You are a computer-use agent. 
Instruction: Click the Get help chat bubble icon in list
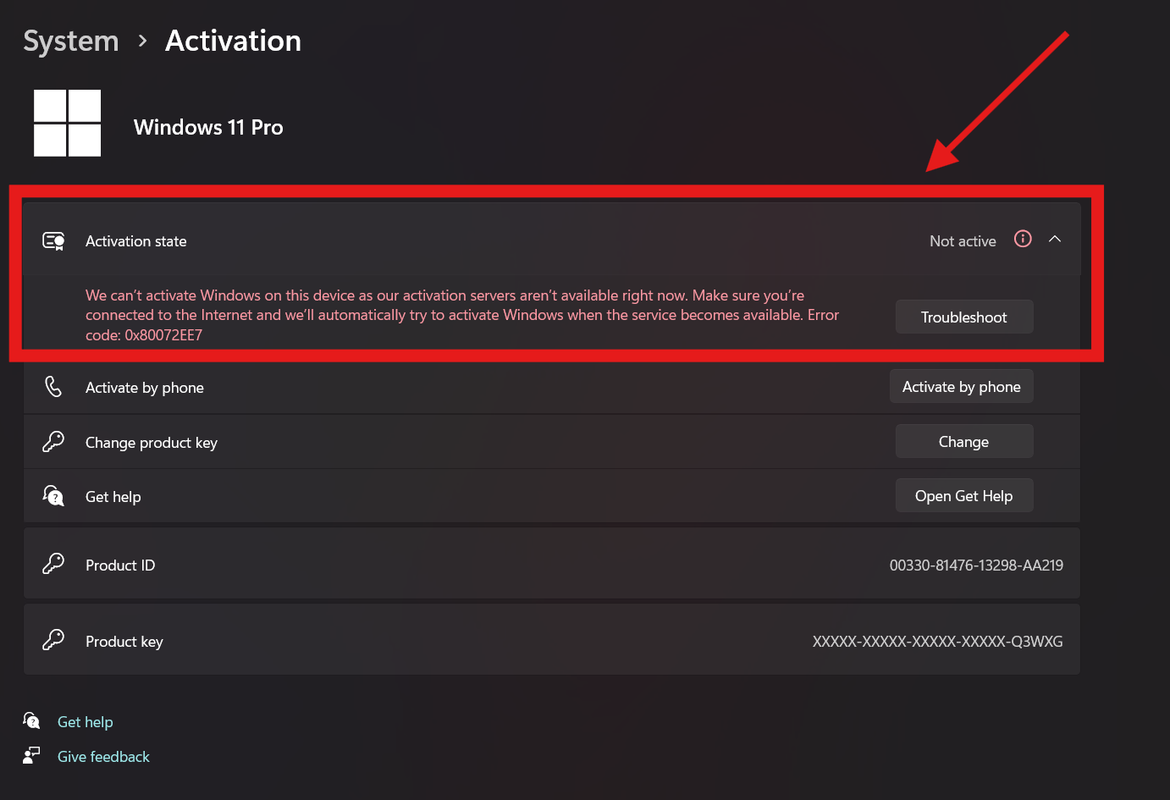54,496
